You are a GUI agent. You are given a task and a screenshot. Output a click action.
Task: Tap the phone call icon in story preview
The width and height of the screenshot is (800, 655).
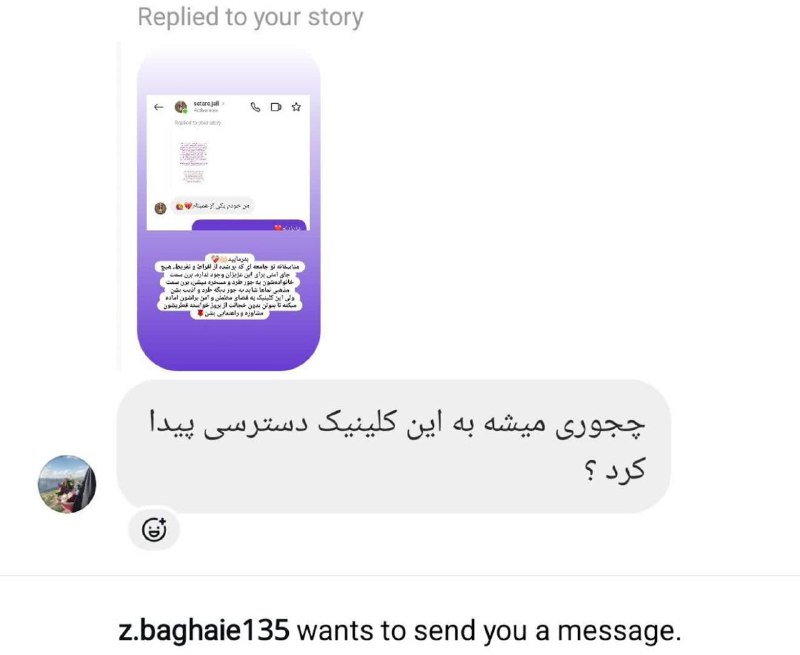[x=256, y=107]
